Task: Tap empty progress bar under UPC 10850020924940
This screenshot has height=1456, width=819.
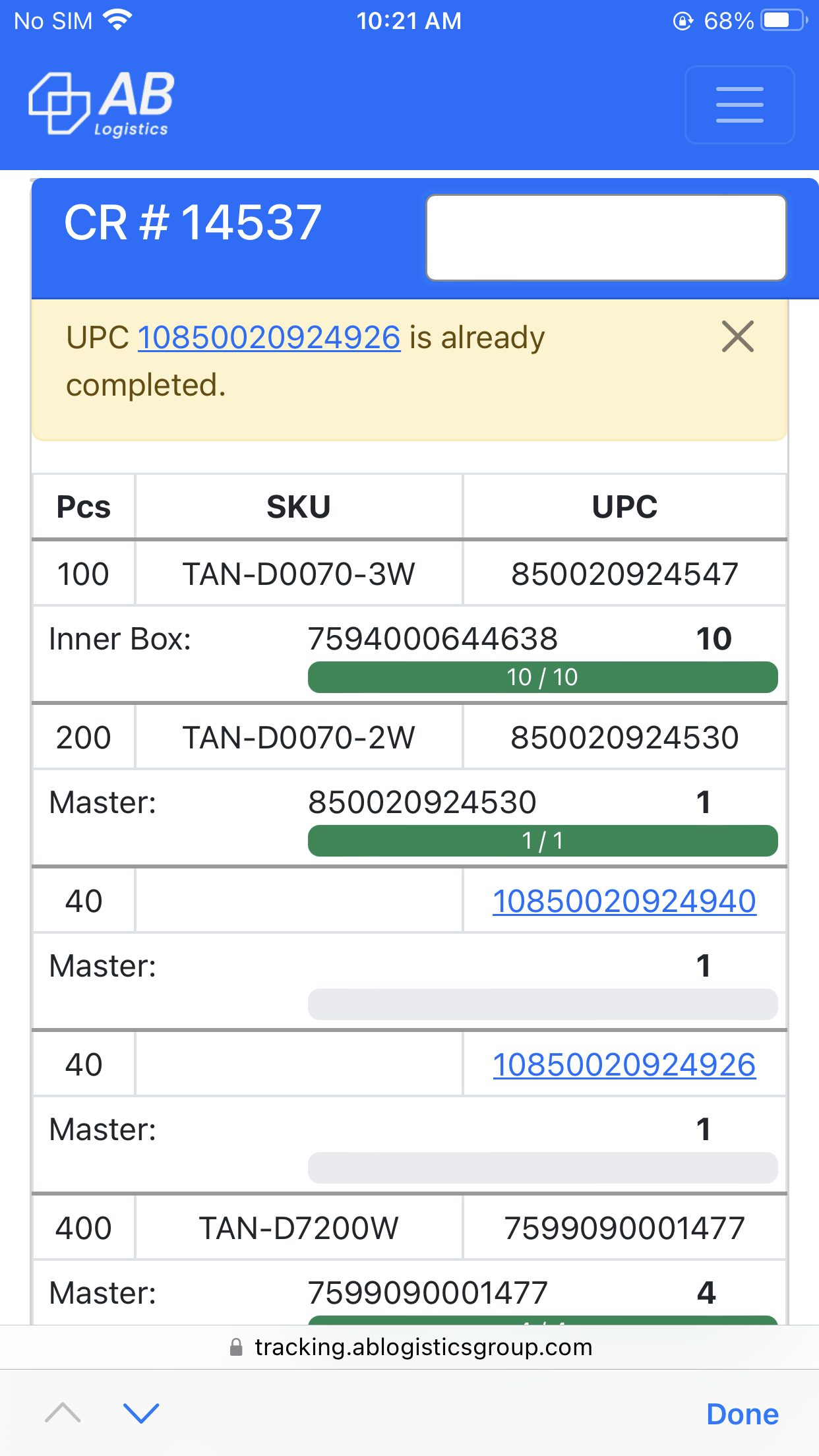Action: point(542,1004)
